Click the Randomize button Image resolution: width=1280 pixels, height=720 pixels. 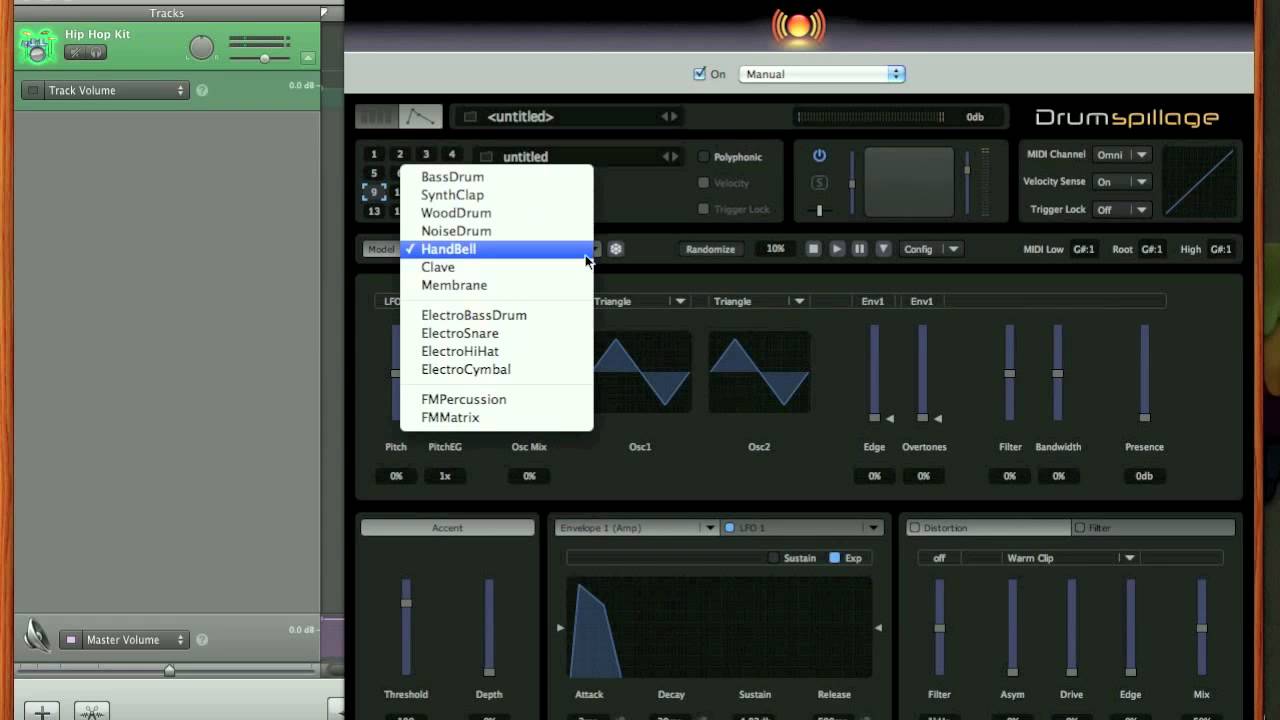(710, 249)
